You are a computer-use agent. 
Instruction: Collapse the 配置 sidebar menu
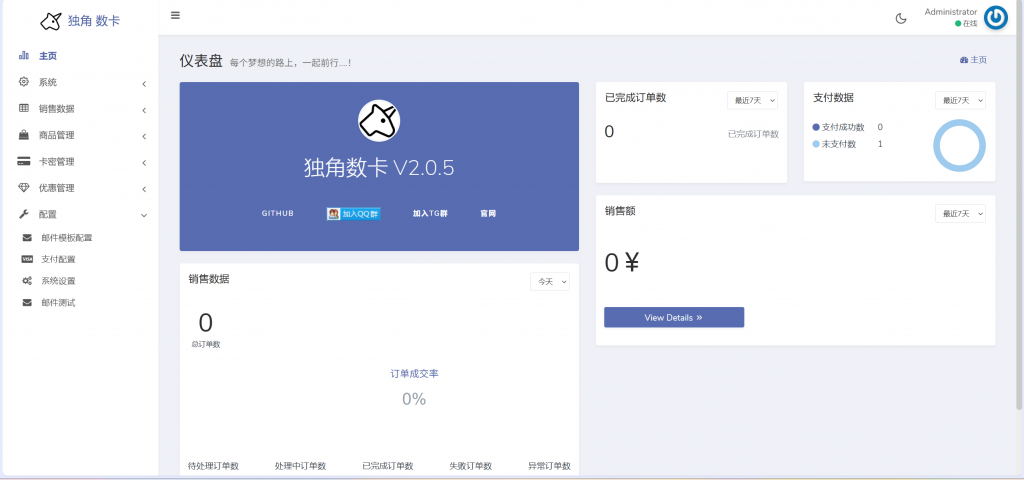coord(80,214)
